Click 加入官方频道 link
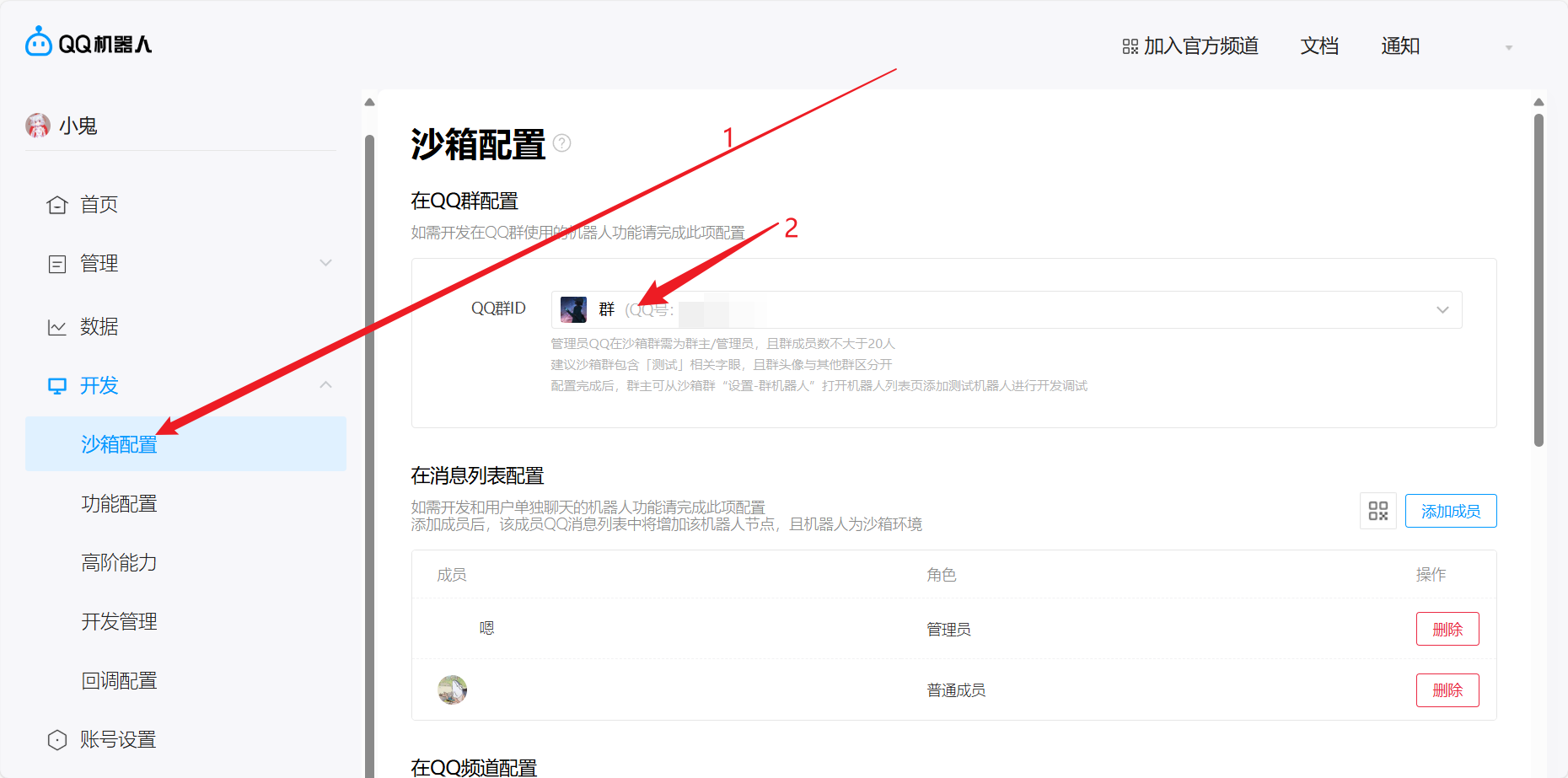This screenshot has height=778, width=1568. [1200, 46]
